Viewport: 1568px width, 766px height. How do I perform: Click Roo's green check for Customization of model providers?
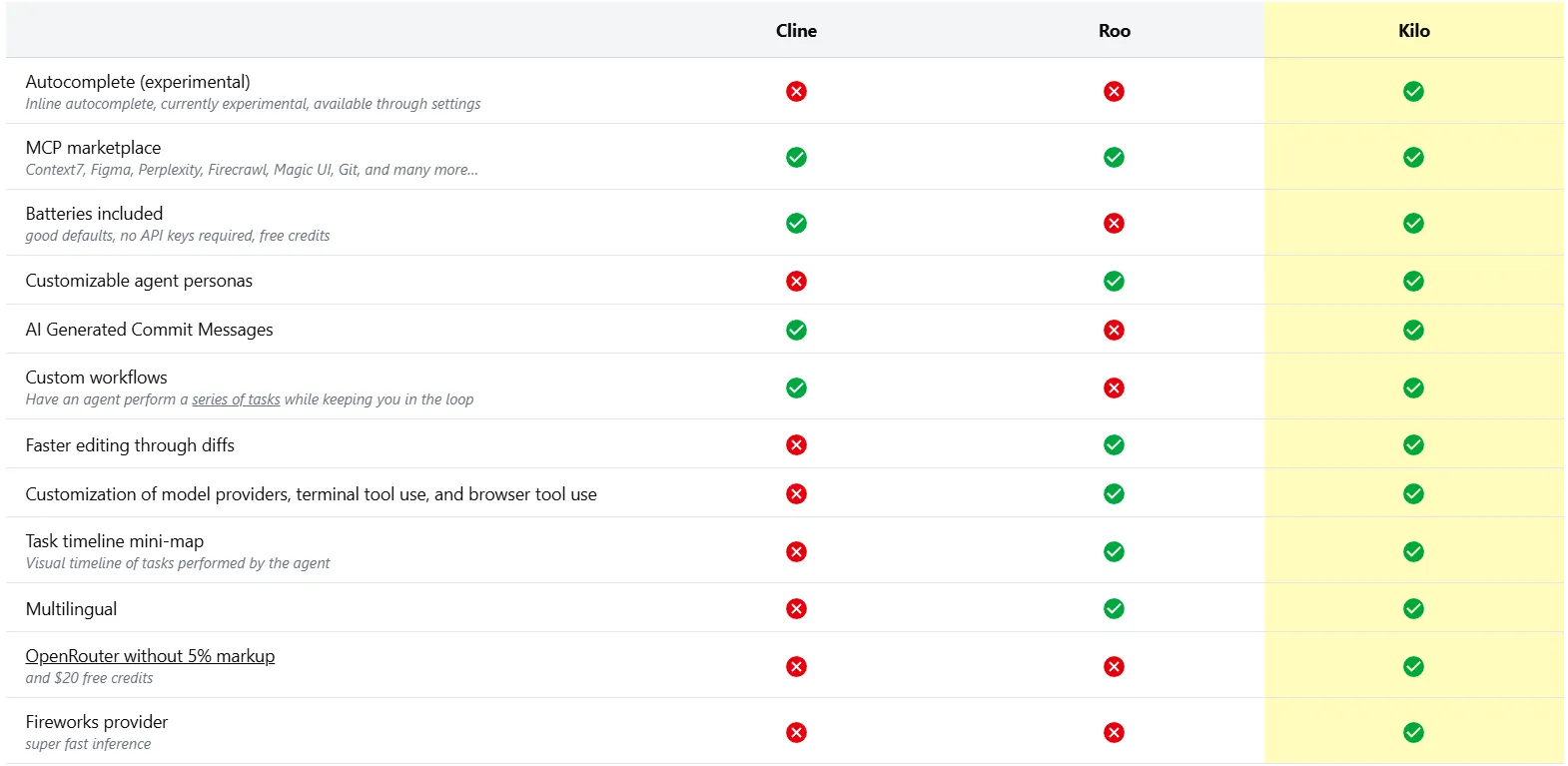click(x=1114, y=493)
